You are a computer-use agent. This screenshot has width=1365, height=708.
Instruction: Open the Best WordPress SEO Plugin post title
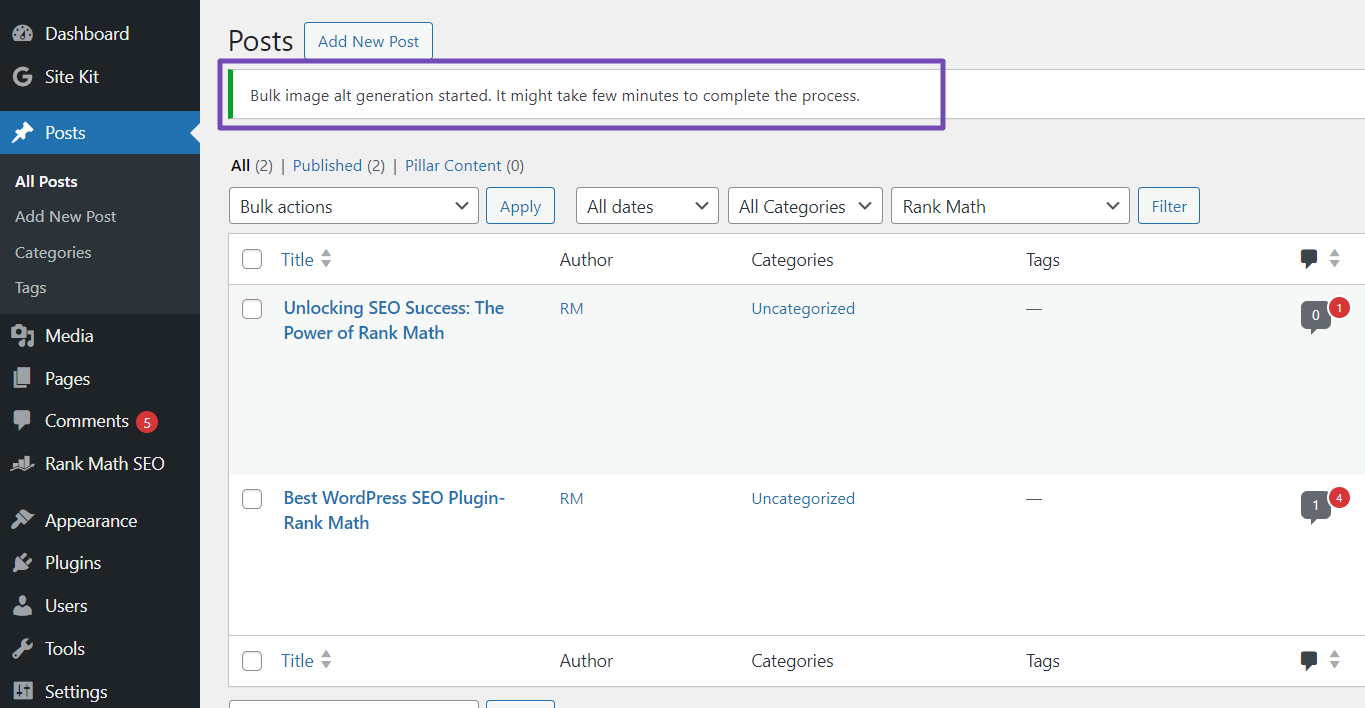click(x=395, y=510)
